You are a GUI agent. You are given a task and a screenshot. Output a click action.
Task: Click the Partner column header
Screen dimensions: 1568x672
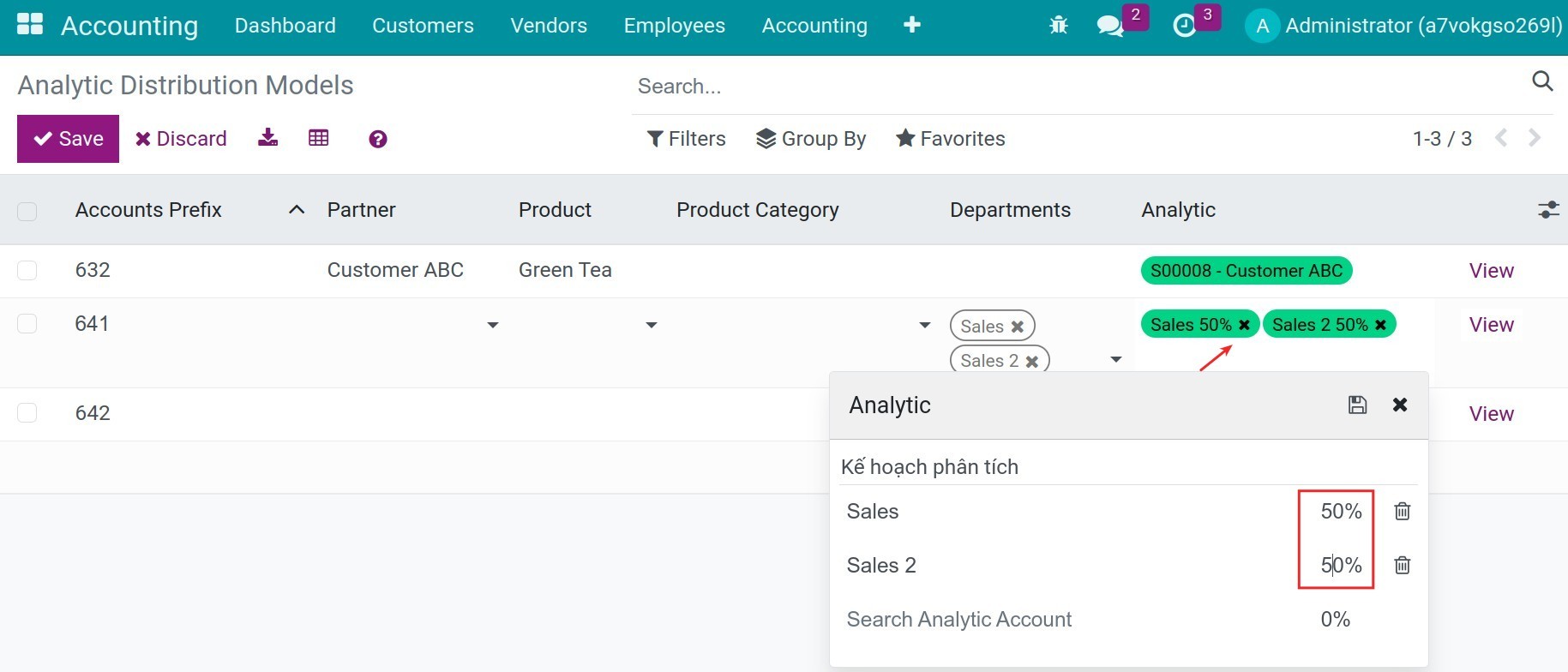coord(362,210)
